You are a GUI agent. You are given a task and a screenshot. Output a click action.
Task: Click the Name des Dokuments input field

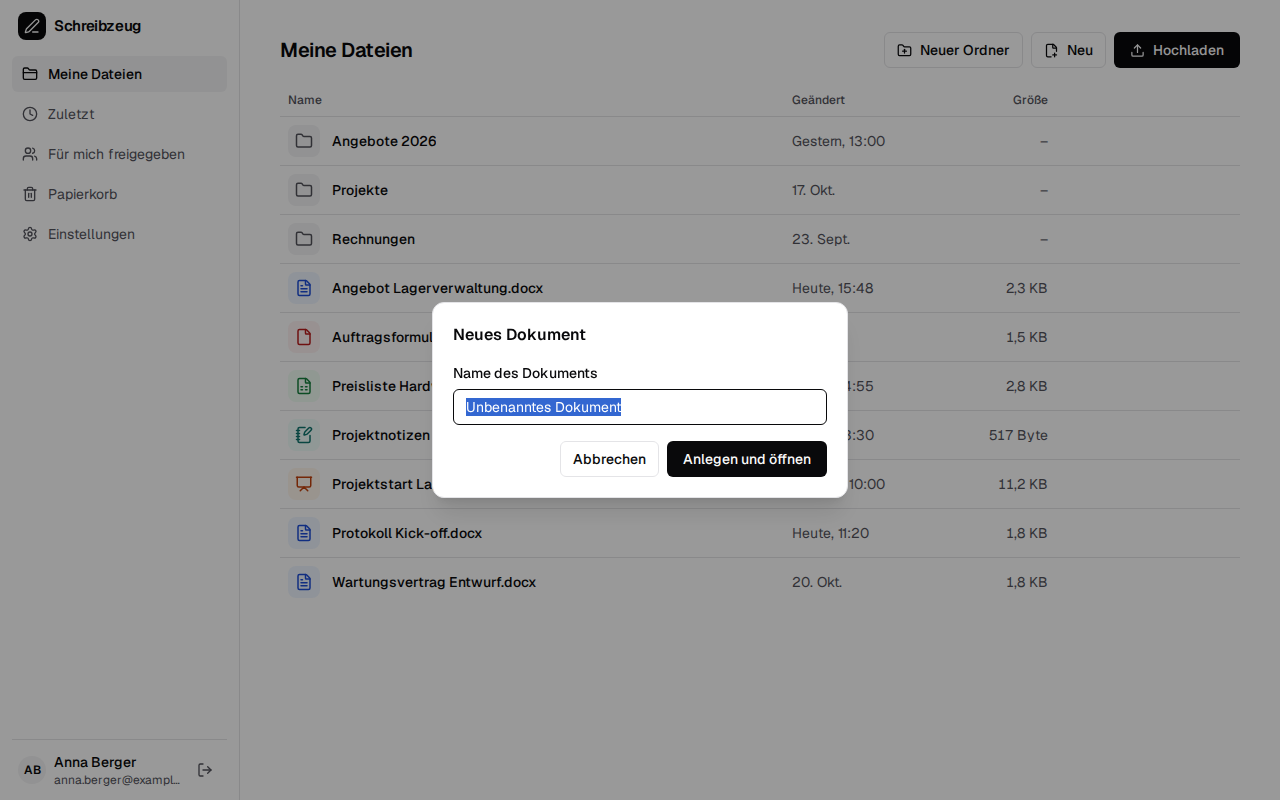pyautogui.click(x=640, y=407)
